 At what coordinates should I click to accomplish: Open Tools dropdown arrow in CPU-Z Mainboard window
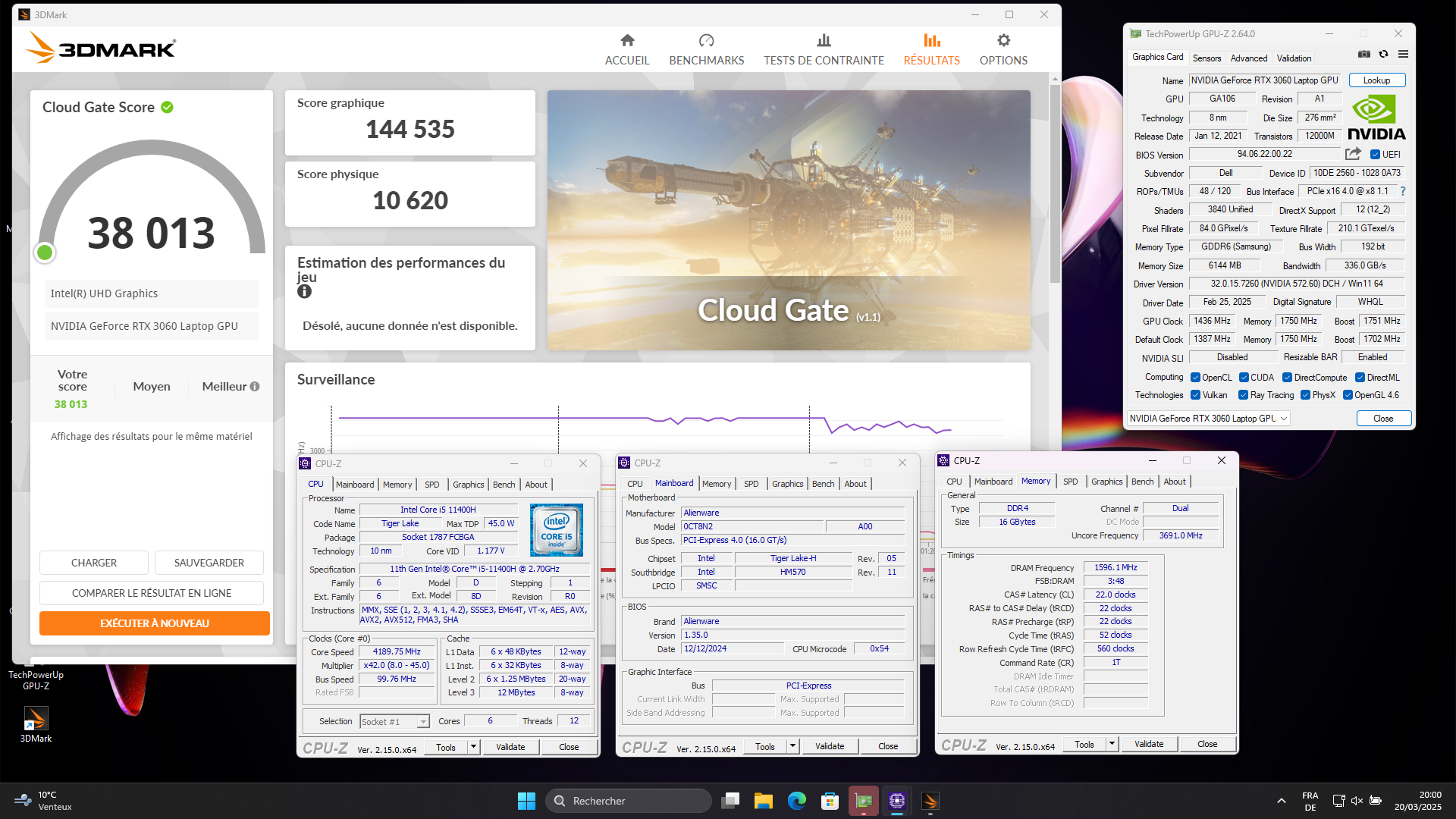point(792,746)
